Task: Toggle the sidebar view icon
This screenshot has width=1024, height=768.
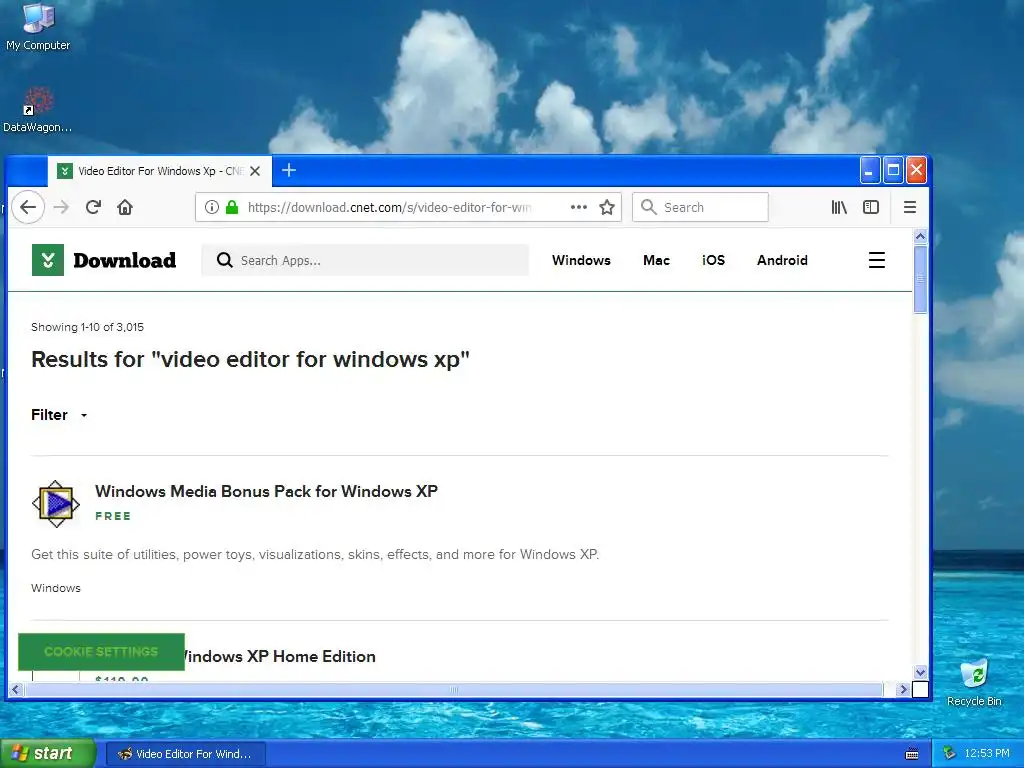Action: tap(871, 207)
